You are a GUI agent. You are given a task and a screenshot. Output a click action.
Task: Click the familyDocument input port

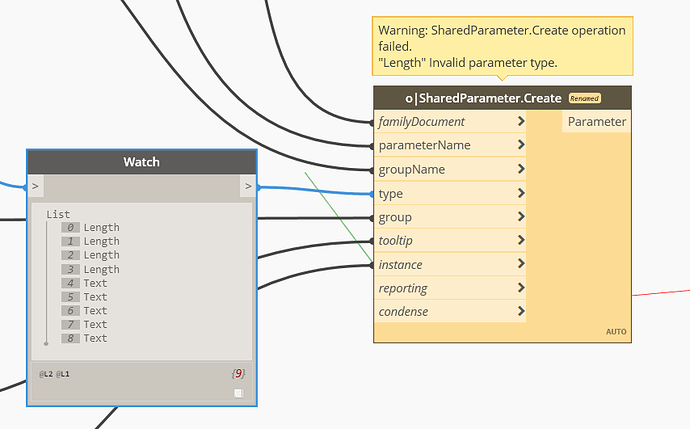point(450,121)
